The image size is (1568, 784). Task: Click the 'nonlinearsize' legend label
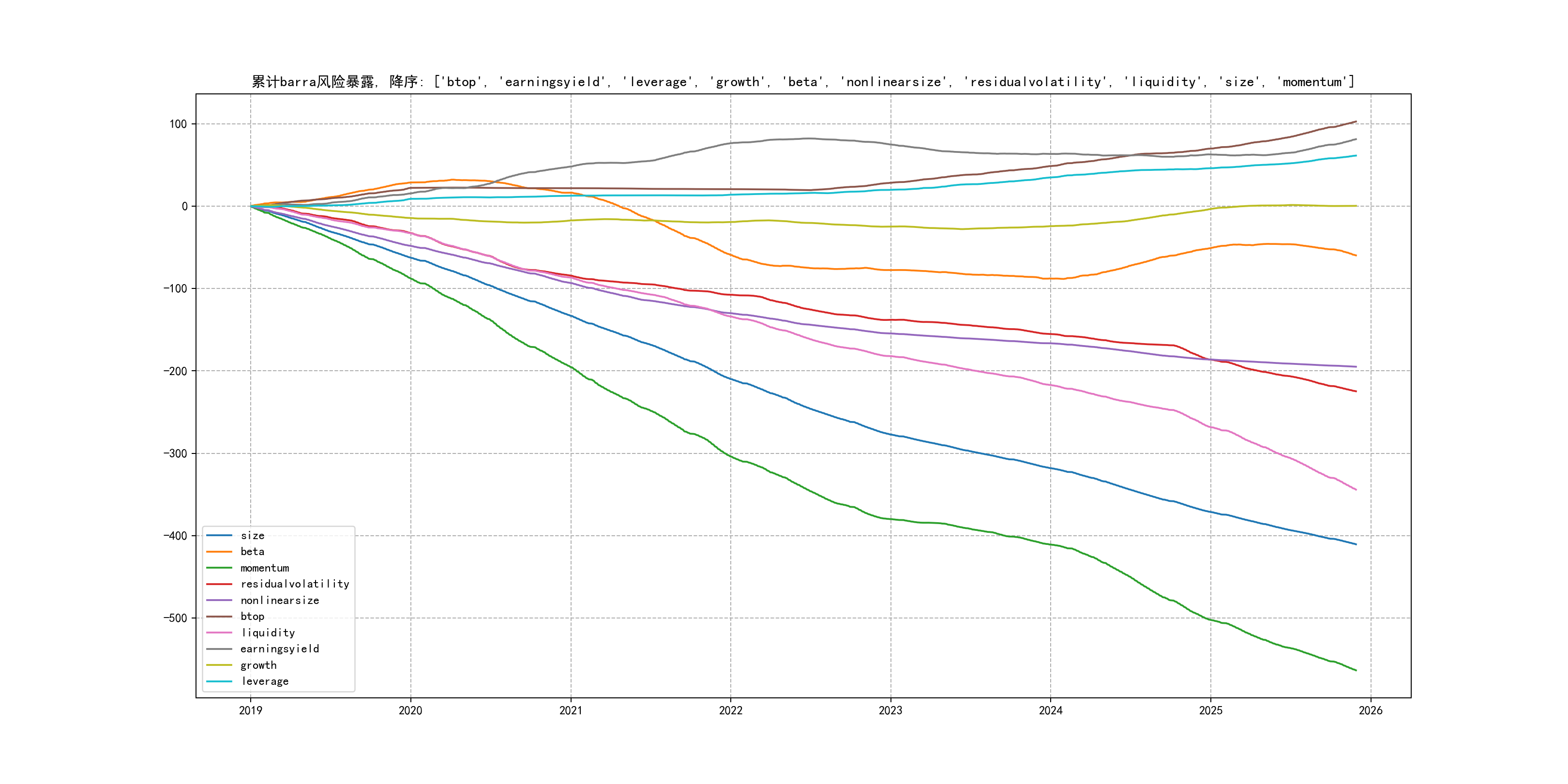(279, 600)
